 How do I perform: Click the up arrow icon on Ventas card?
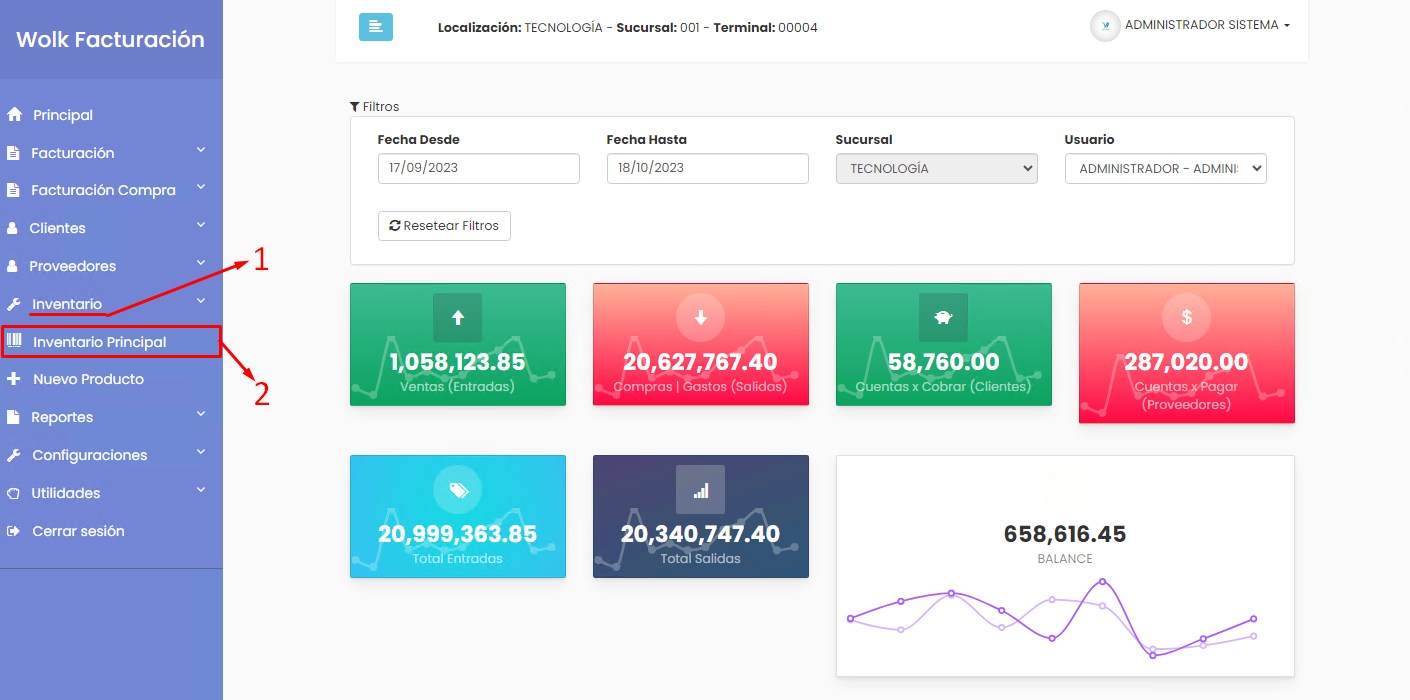coord(458,318)
